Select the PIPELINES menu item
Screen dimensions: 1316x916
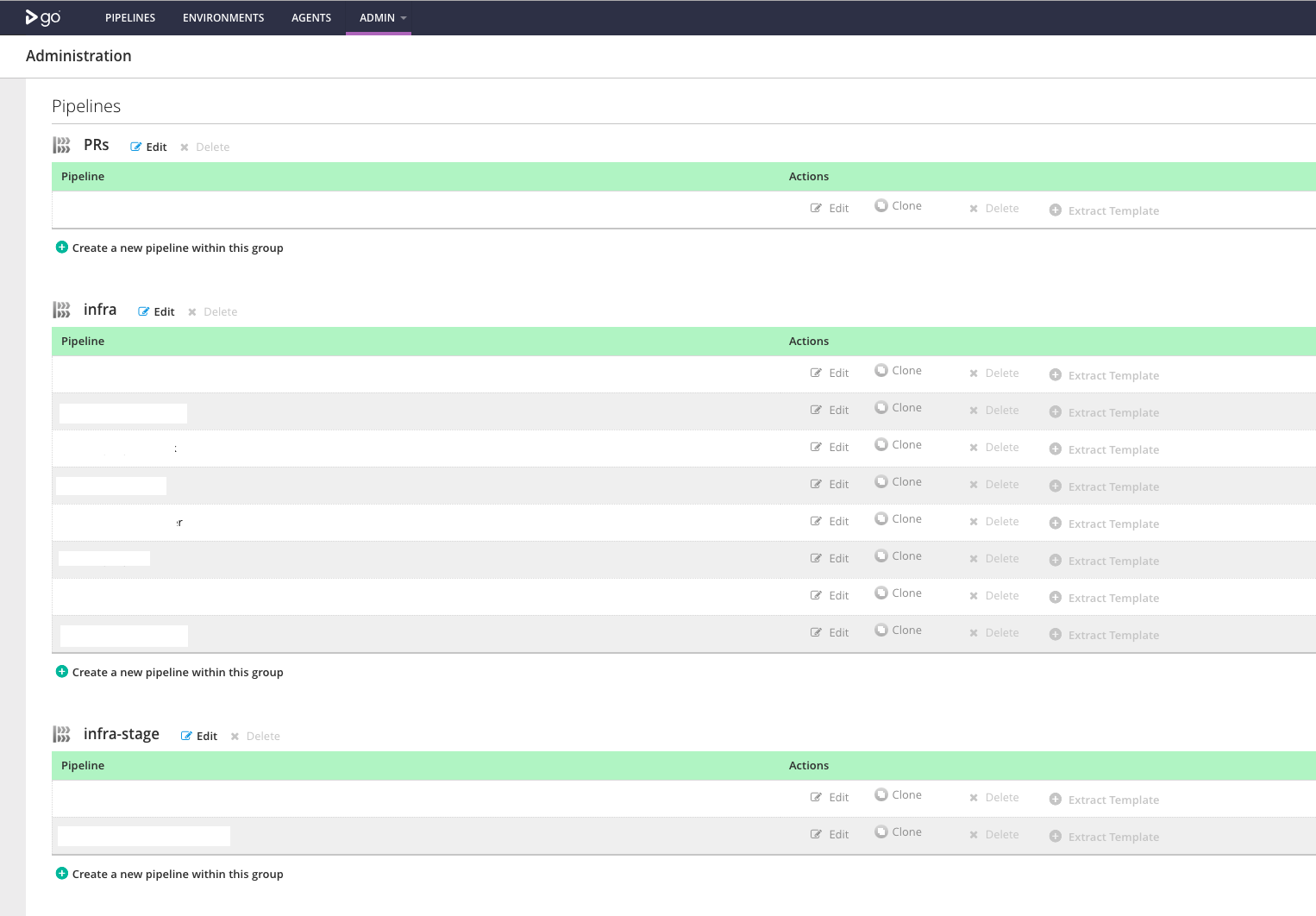[130, 17]
